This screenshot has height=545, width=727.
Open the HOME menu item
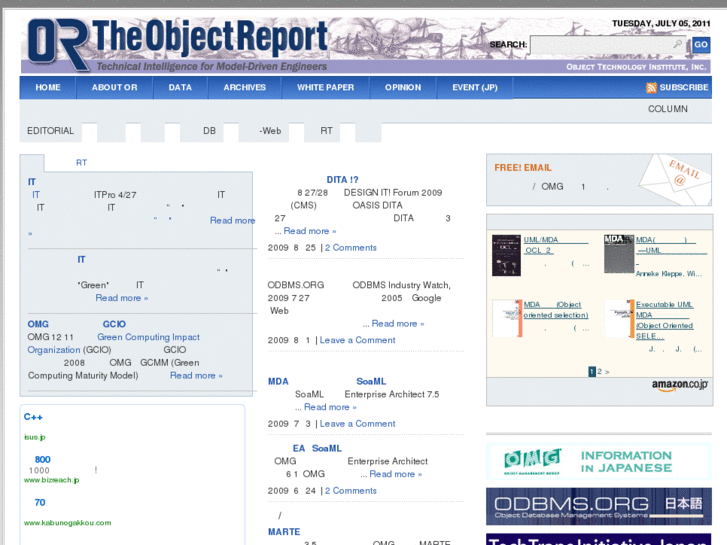pyautogui.click(x=48, y=88)
